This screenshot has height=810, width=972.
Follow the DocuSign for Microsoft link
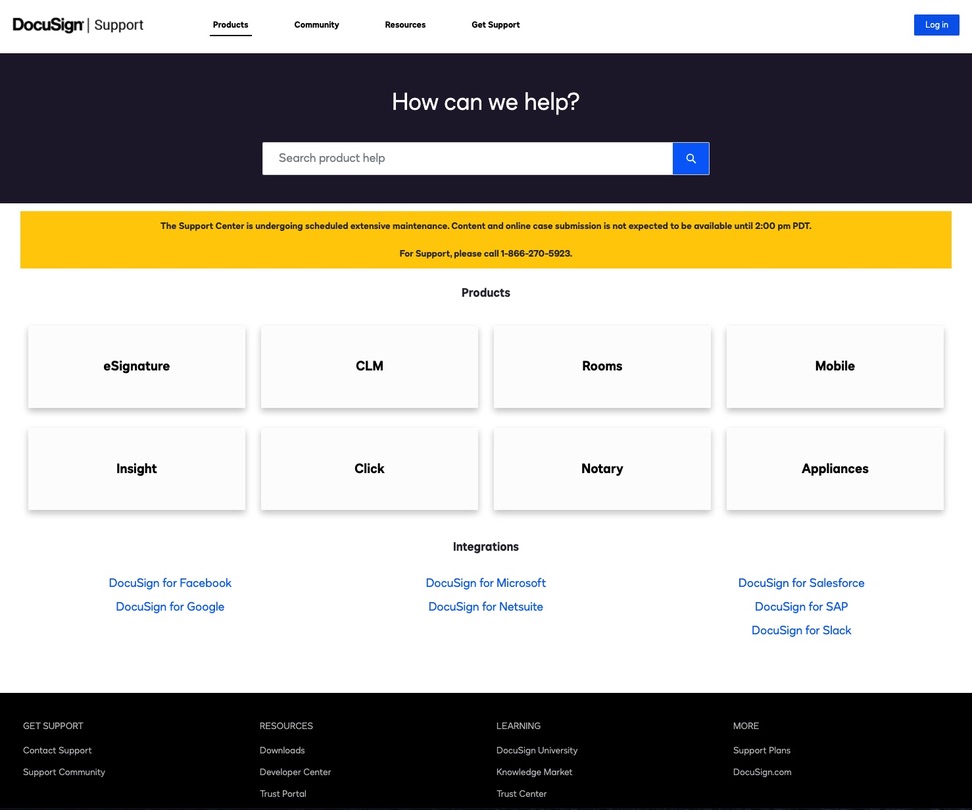(x=486, y=583)
